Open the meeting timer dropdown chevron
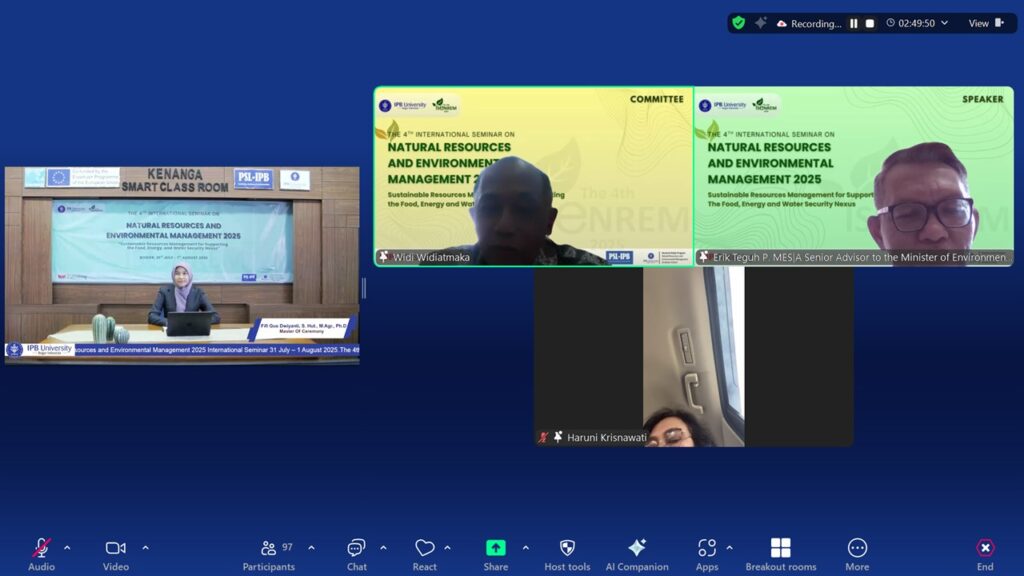Viewport: 1024px width, 576px height. (x=944, y=23)
